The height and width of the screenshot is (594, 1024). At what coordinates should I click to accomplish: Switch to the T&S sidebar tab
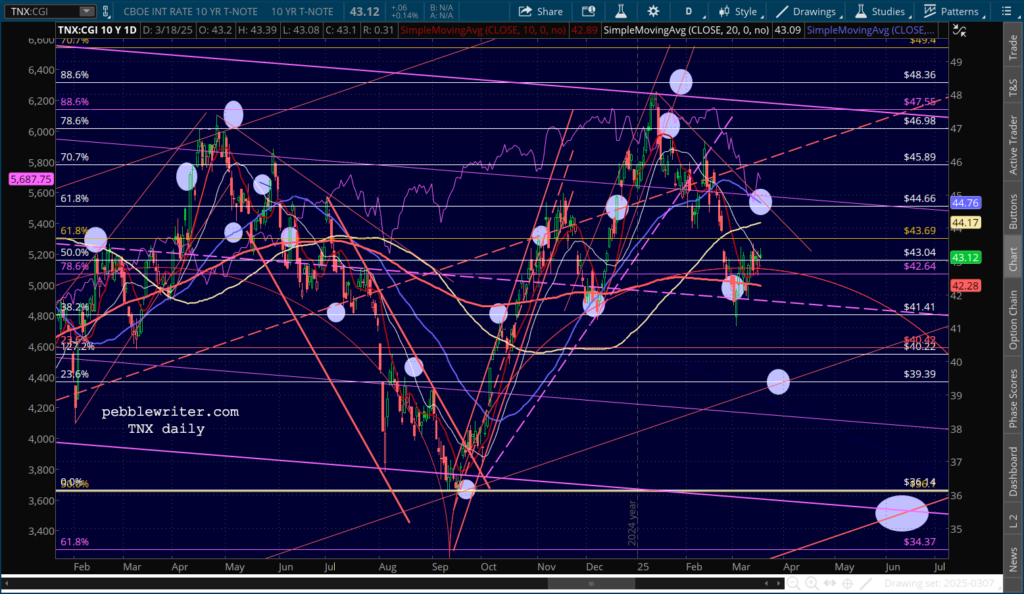coord(1013,87)
